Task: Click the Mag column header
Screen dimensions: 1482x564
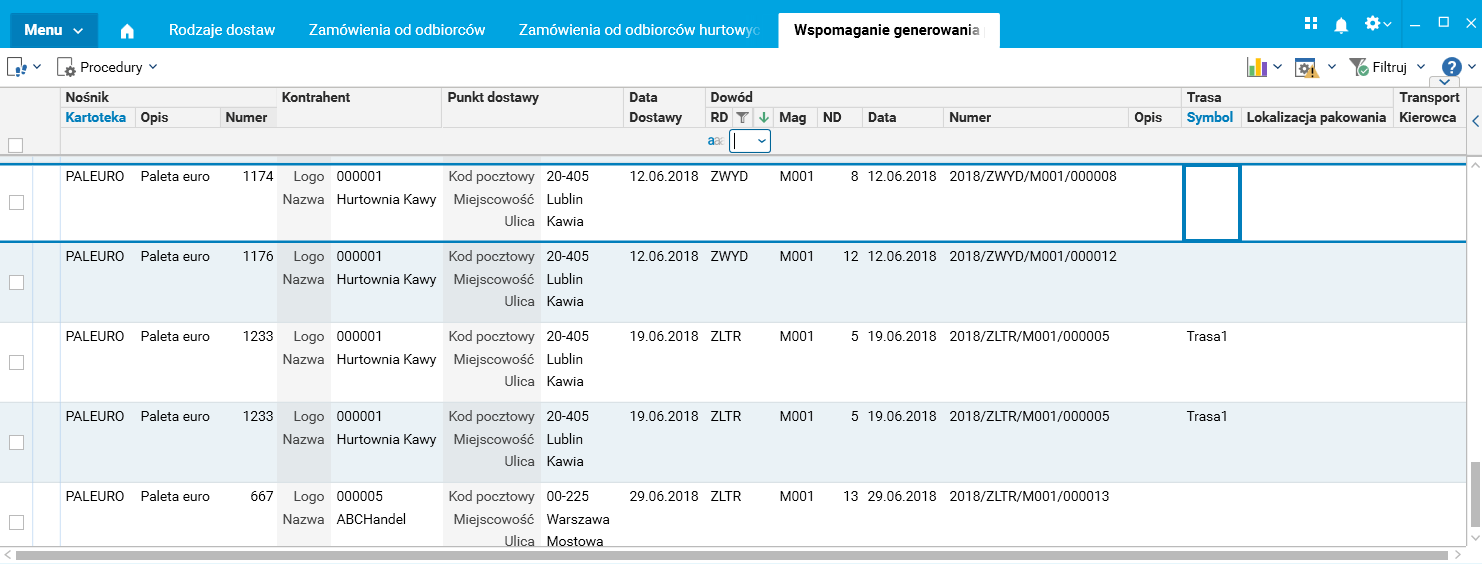Action: click(x=793, y=117)
